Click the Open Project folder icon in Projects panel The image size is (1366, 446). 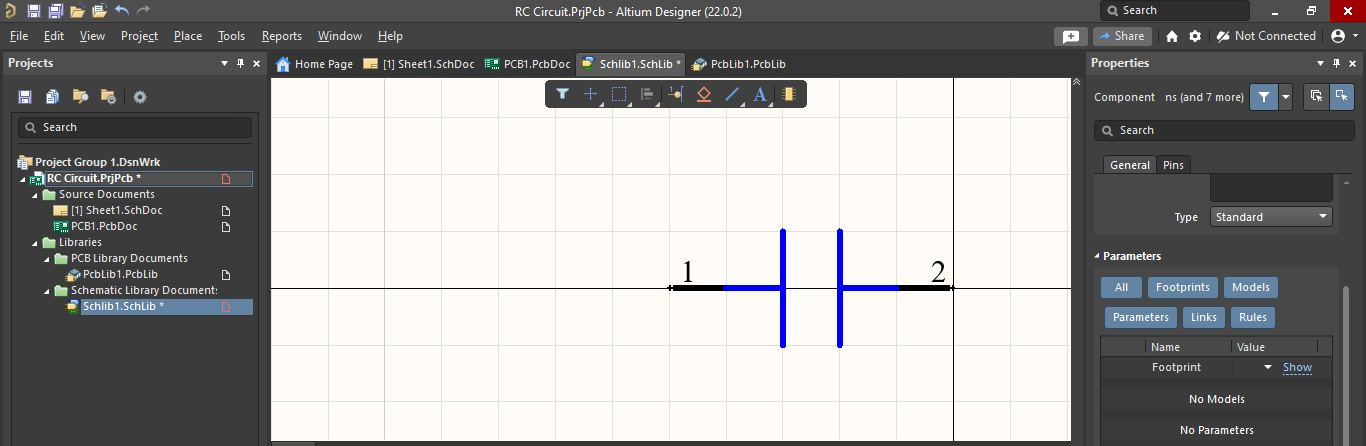click(x=81, y=97)
